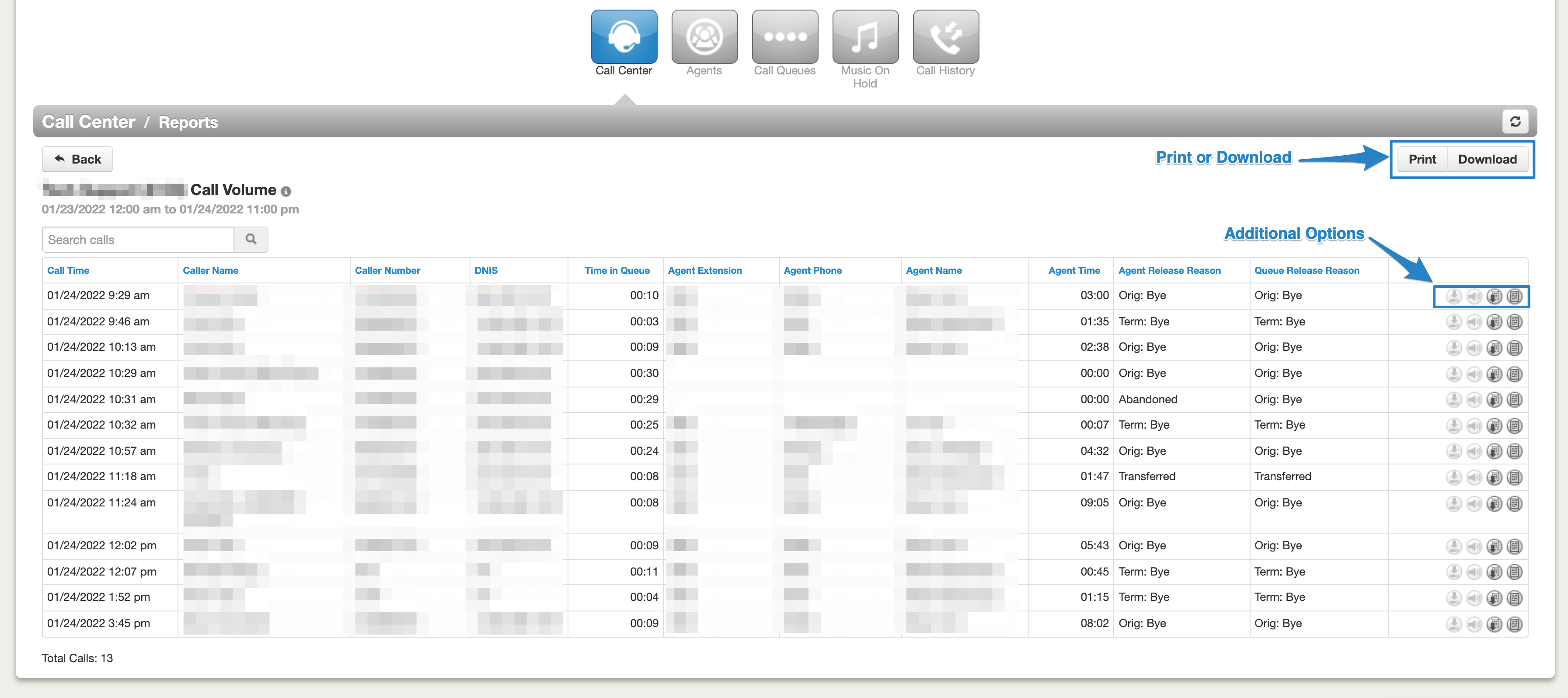Screen dimensions: 1568x698
Task: Open call details for the 10:29 am call
Action: click(1514, 374)
